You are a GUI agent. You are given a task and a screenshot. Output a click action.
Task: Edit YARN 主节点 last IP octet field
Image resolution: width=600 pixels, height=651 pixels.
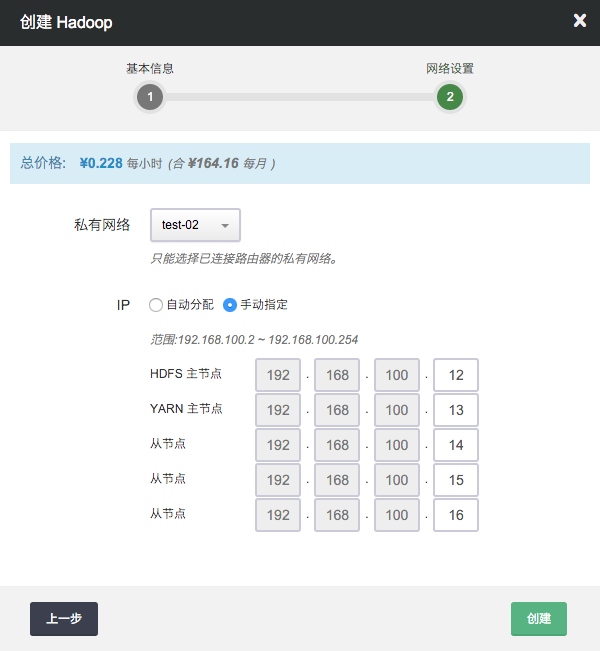[x=456, y=410]
